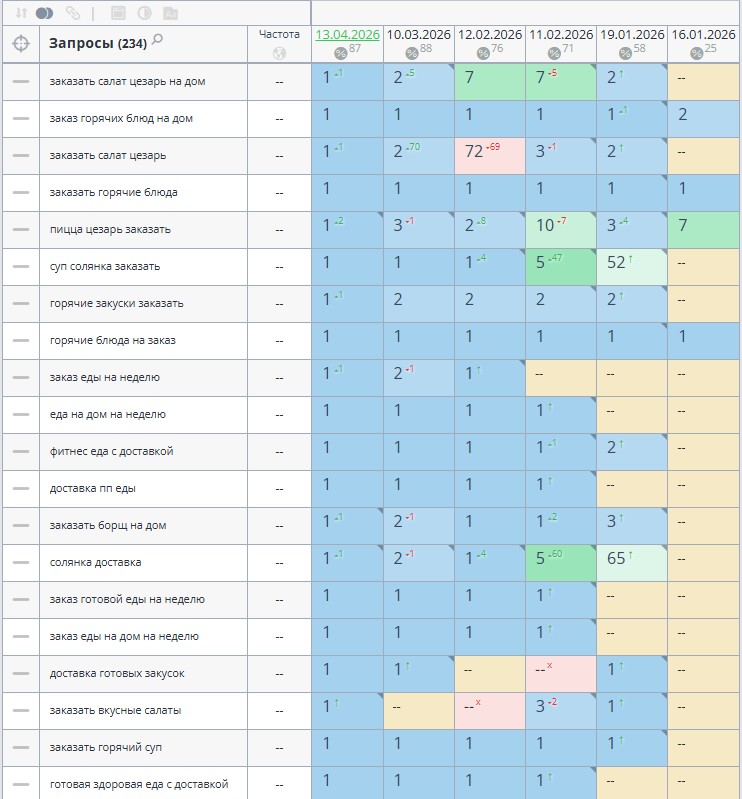Toggle the half-circle contrast icon
Image resolution: width=742 pixels, height=799 pixels.
pos(144,13)
